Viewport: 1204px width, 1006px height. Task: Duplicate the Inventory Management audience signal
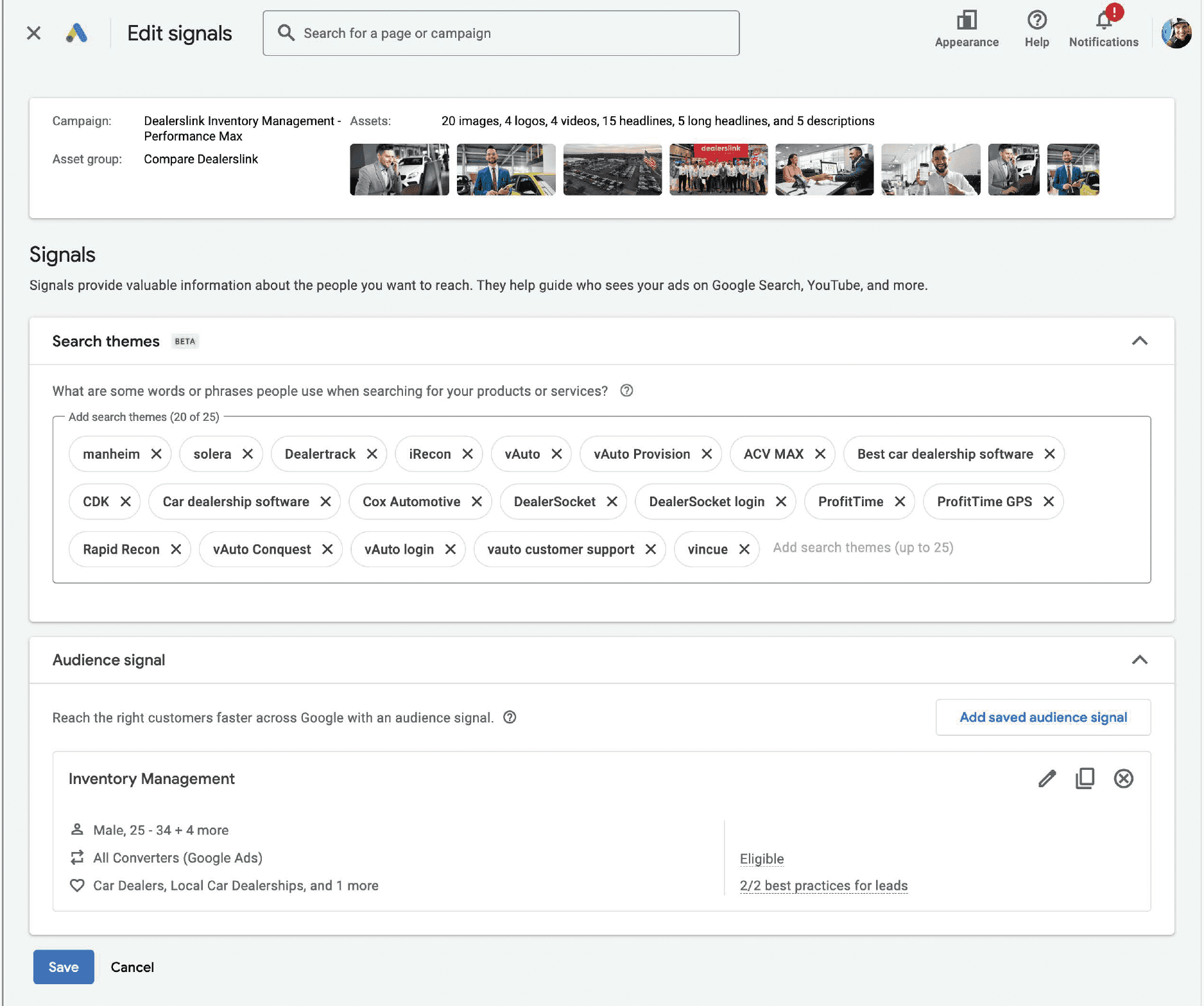[x=1085, y=778]
